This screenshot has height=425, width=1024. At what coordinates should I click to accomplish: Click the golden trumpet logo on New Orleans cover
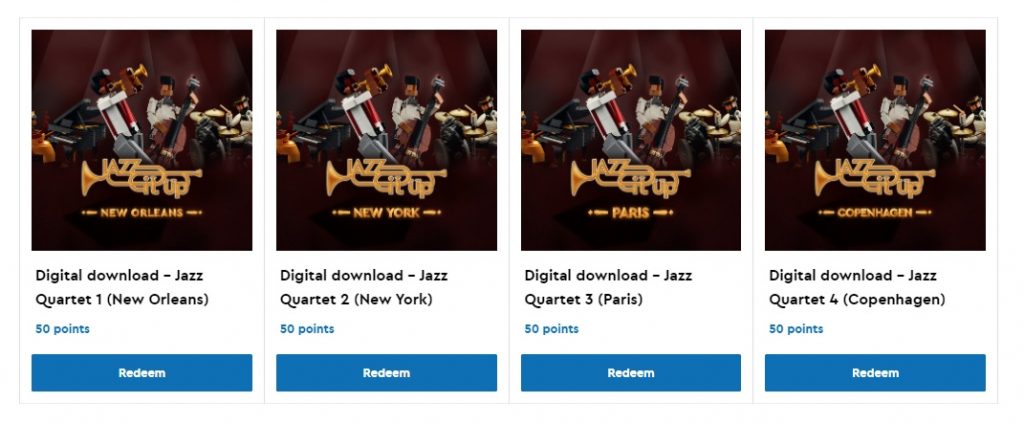tap(142, 178)
